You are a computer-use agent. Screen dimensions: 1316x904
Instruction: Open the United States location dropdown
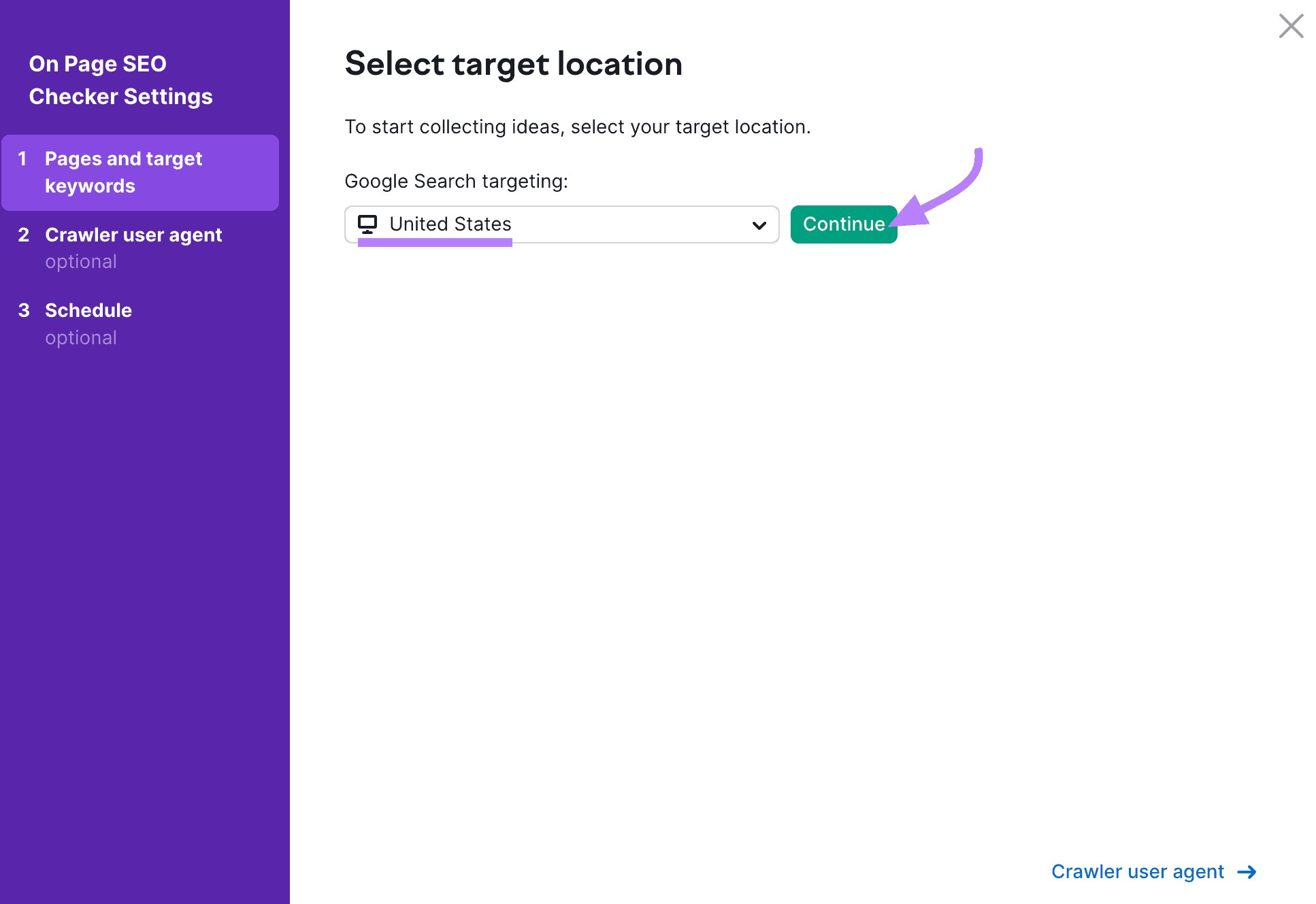pos(558,224)
